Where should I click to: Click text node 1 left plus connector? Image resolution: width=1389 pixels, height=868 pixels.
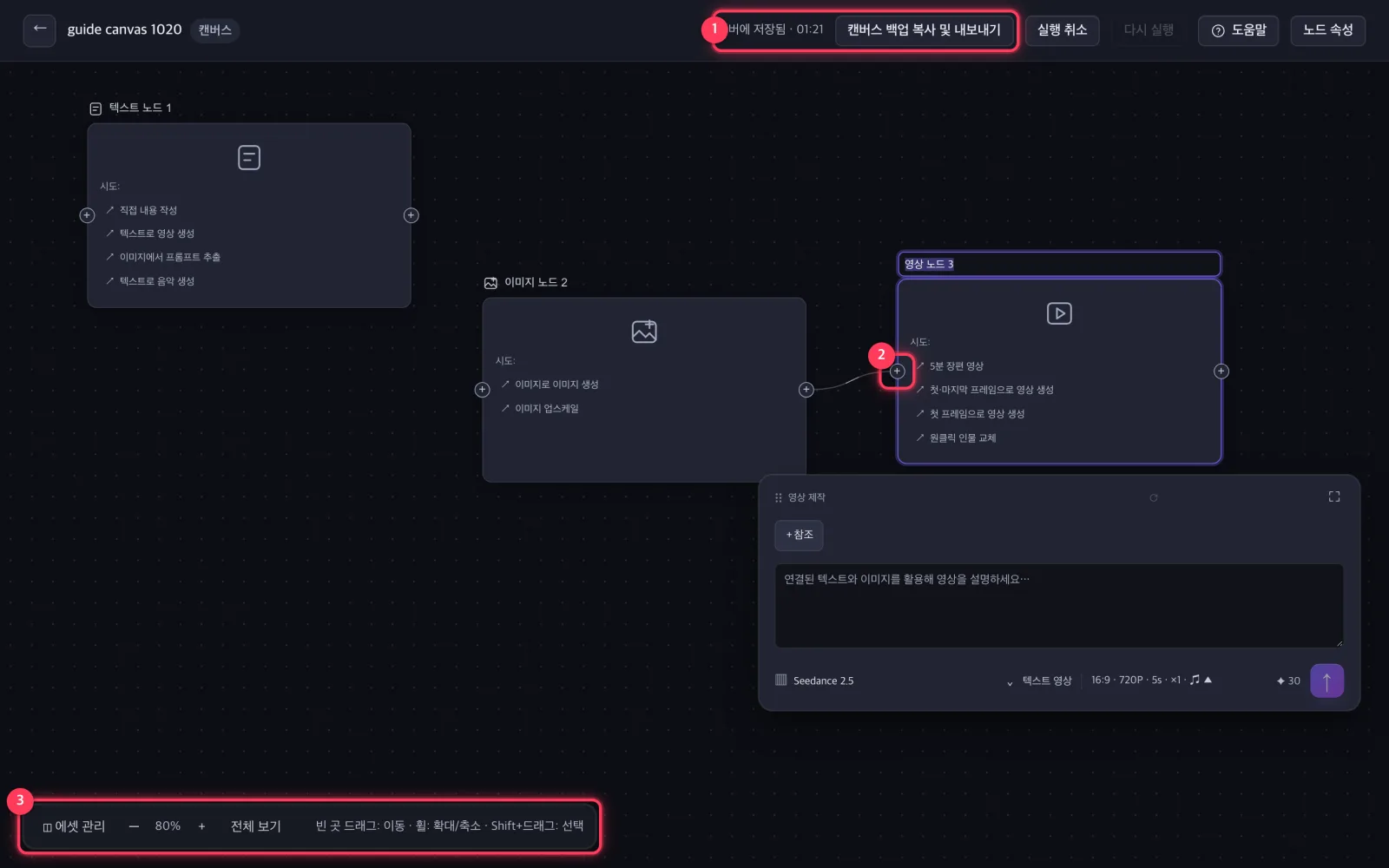[87, 215]
